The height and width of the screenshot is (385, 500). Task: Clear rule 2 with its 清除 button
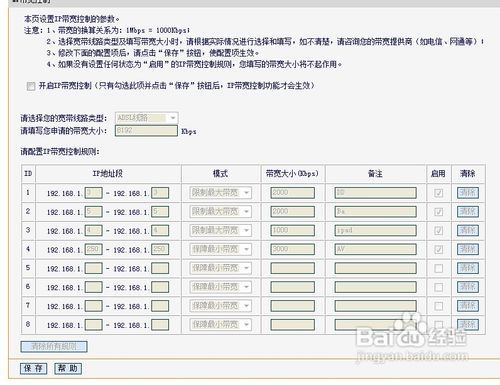click(468, 212)
